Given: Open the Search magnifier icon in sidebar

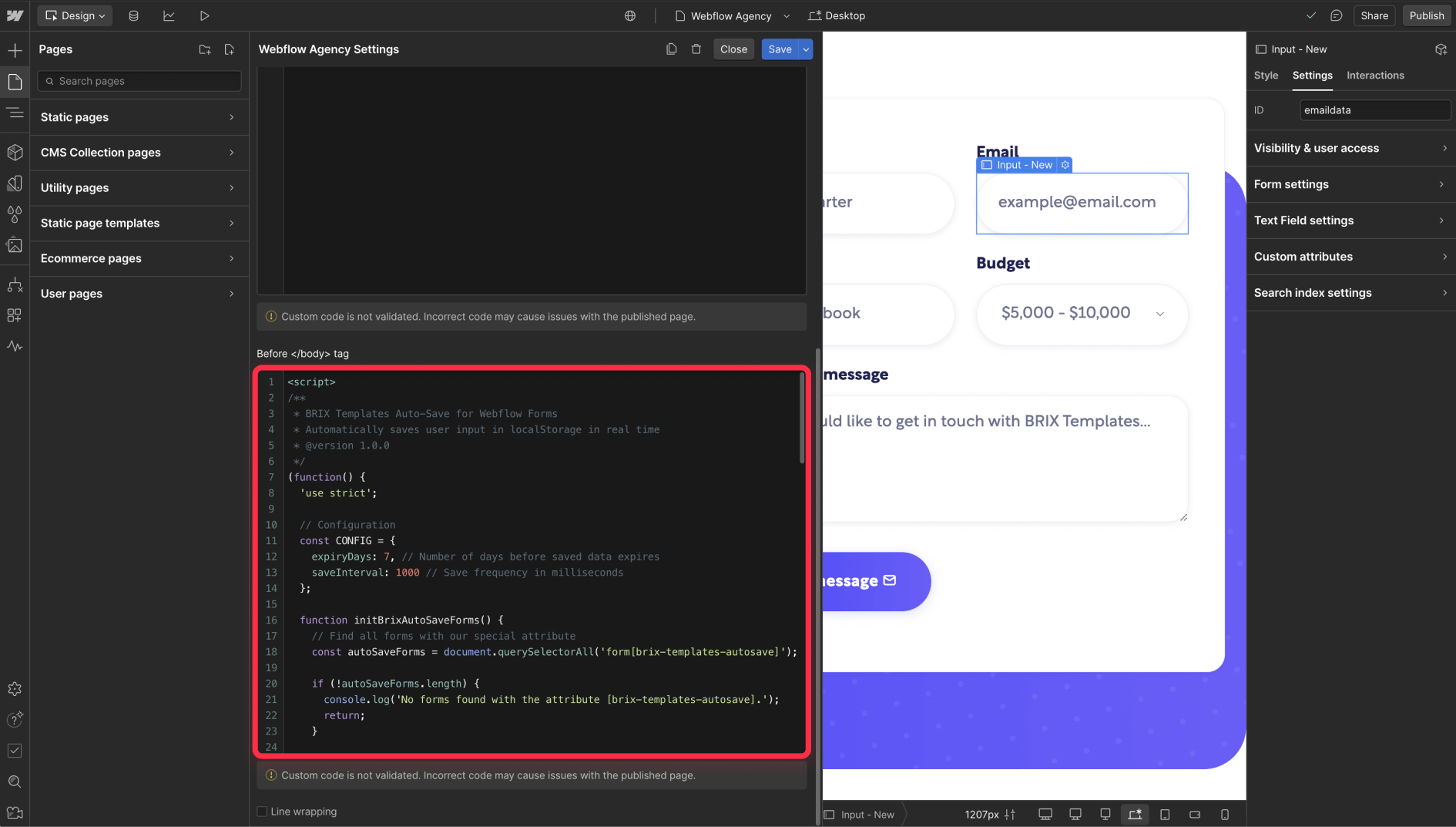Looking at the screenshot, I should 15,782.
